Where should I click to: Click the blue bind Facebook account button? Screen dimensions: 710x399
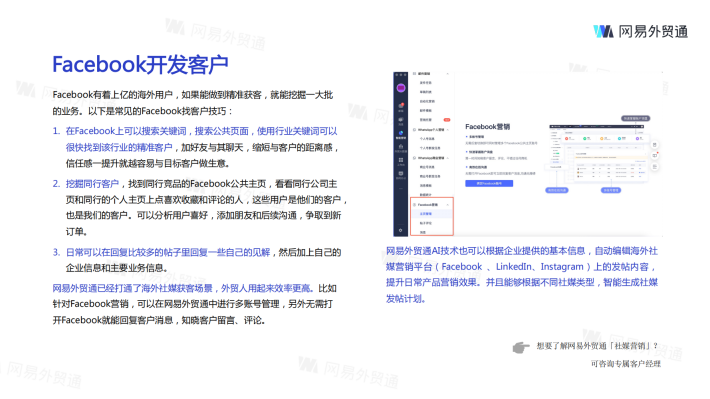[x=489, y=183]
